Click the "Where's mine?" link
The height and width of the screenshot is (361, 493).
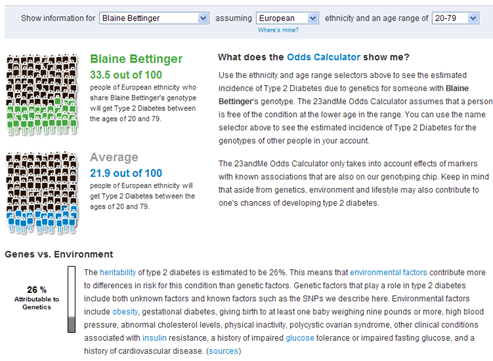[x=278, y=30]
